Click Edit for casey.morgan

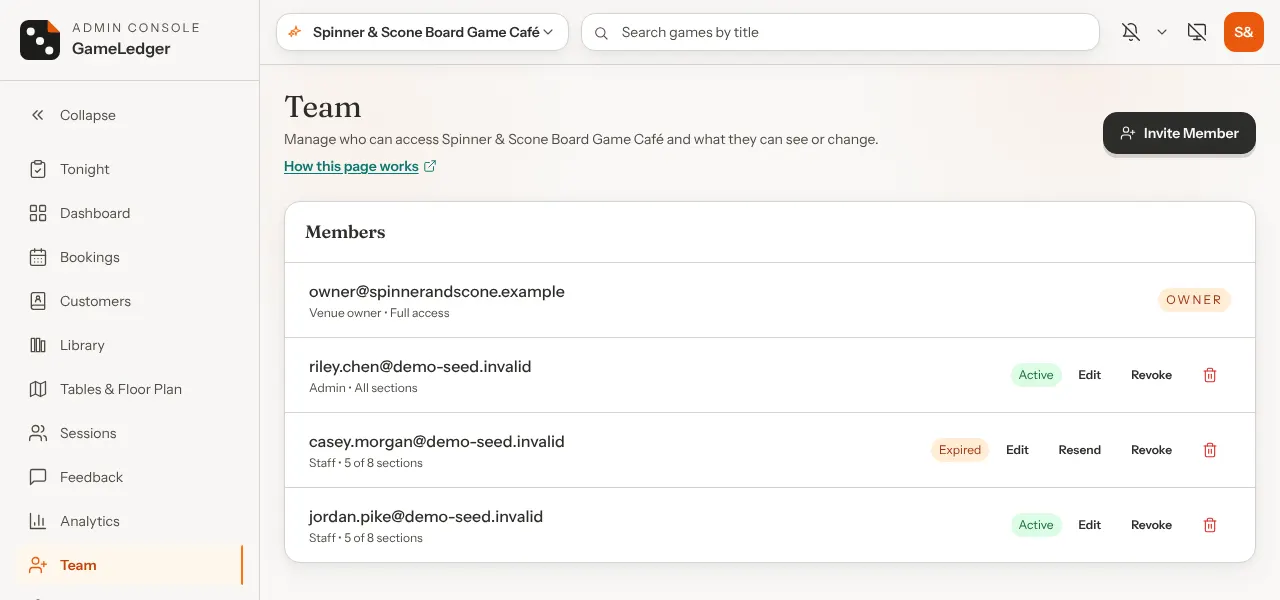1017,450
